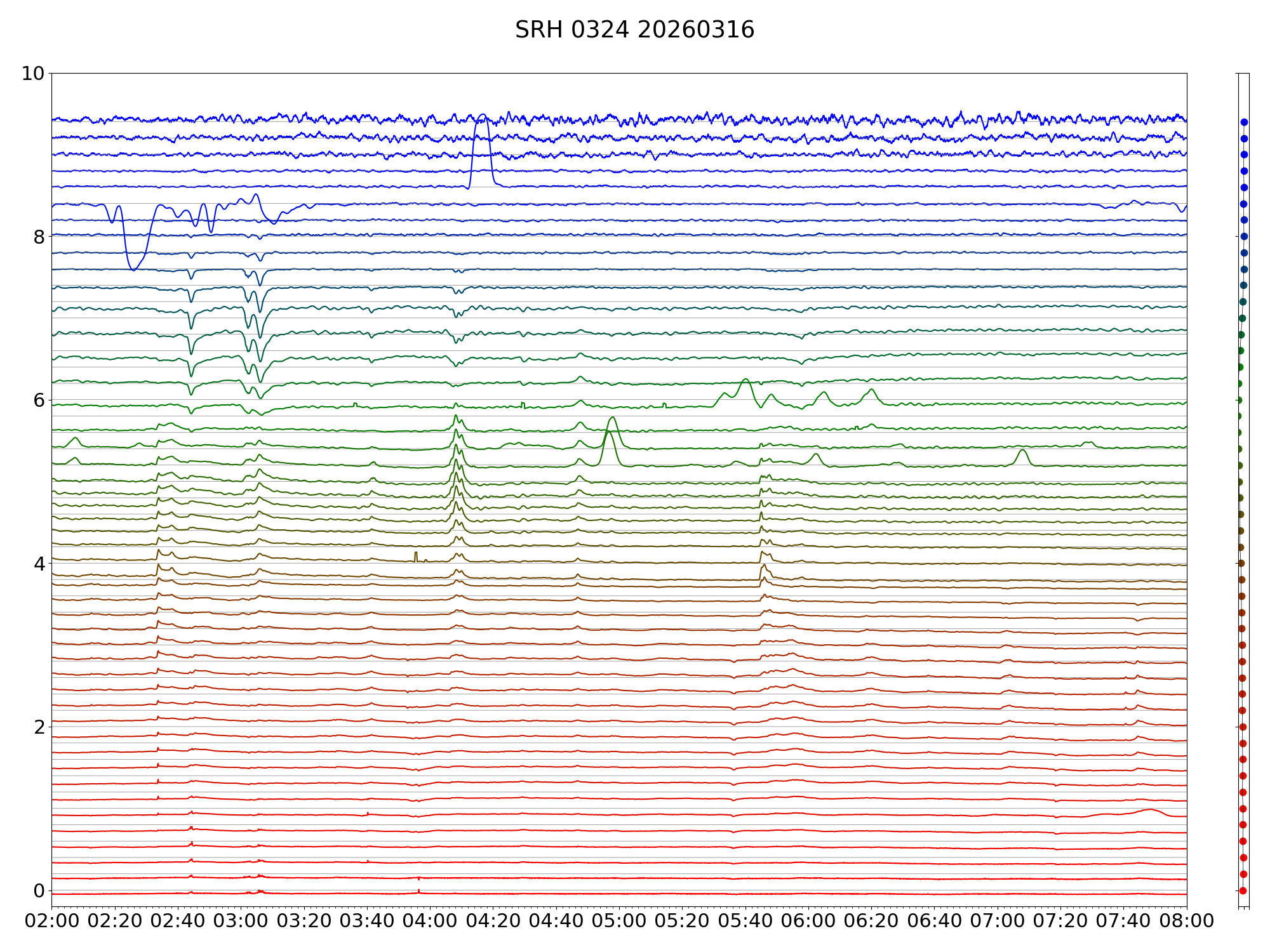
Task: Click the topmost blue dot in right strip
Action: tap(1244, 122)
